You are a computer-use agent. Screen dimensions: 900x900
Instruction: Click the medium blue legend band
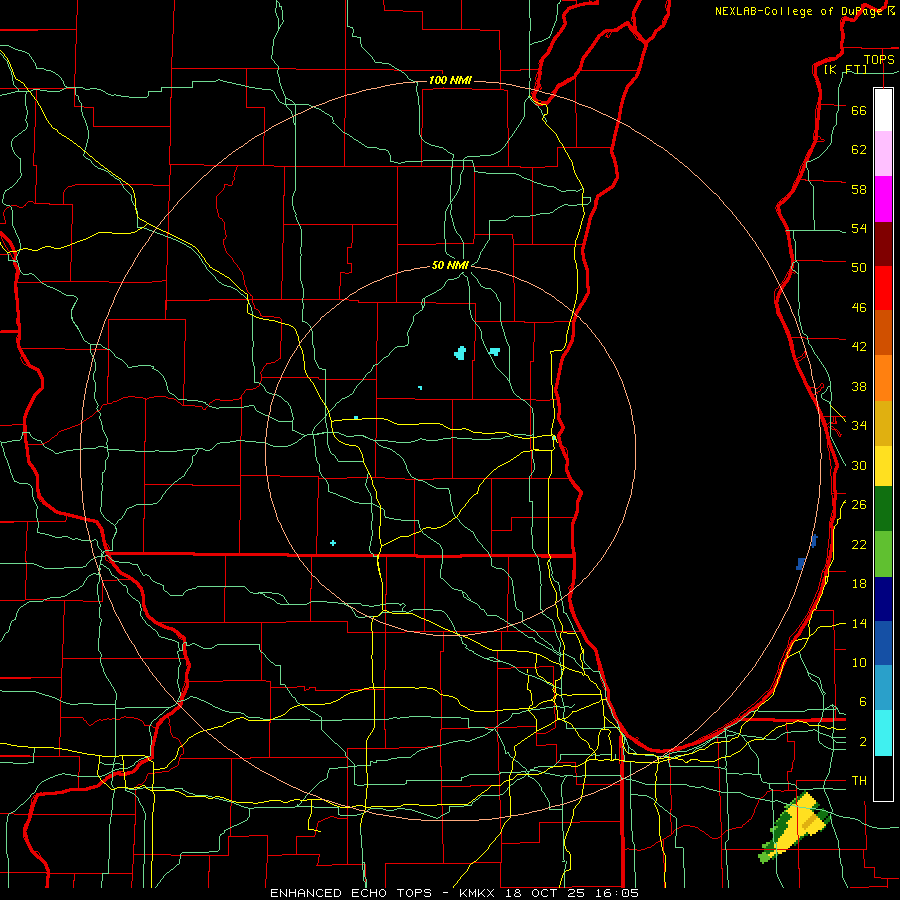(883, 643)
